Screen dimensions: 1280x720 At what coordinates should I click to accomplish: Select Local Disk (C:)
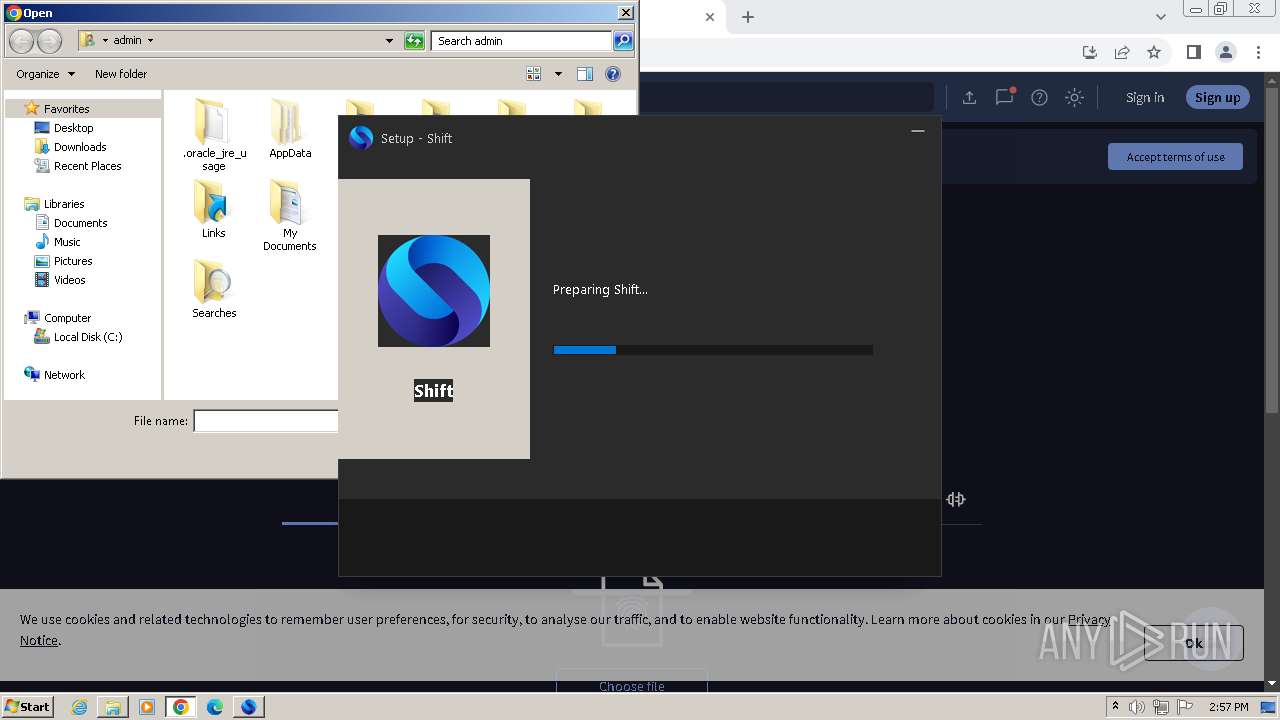point(88,336)
